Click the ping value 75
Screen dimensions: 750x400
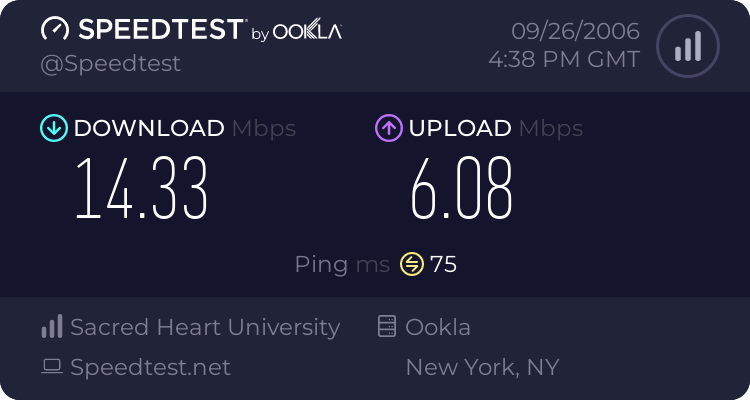(443, 264)
